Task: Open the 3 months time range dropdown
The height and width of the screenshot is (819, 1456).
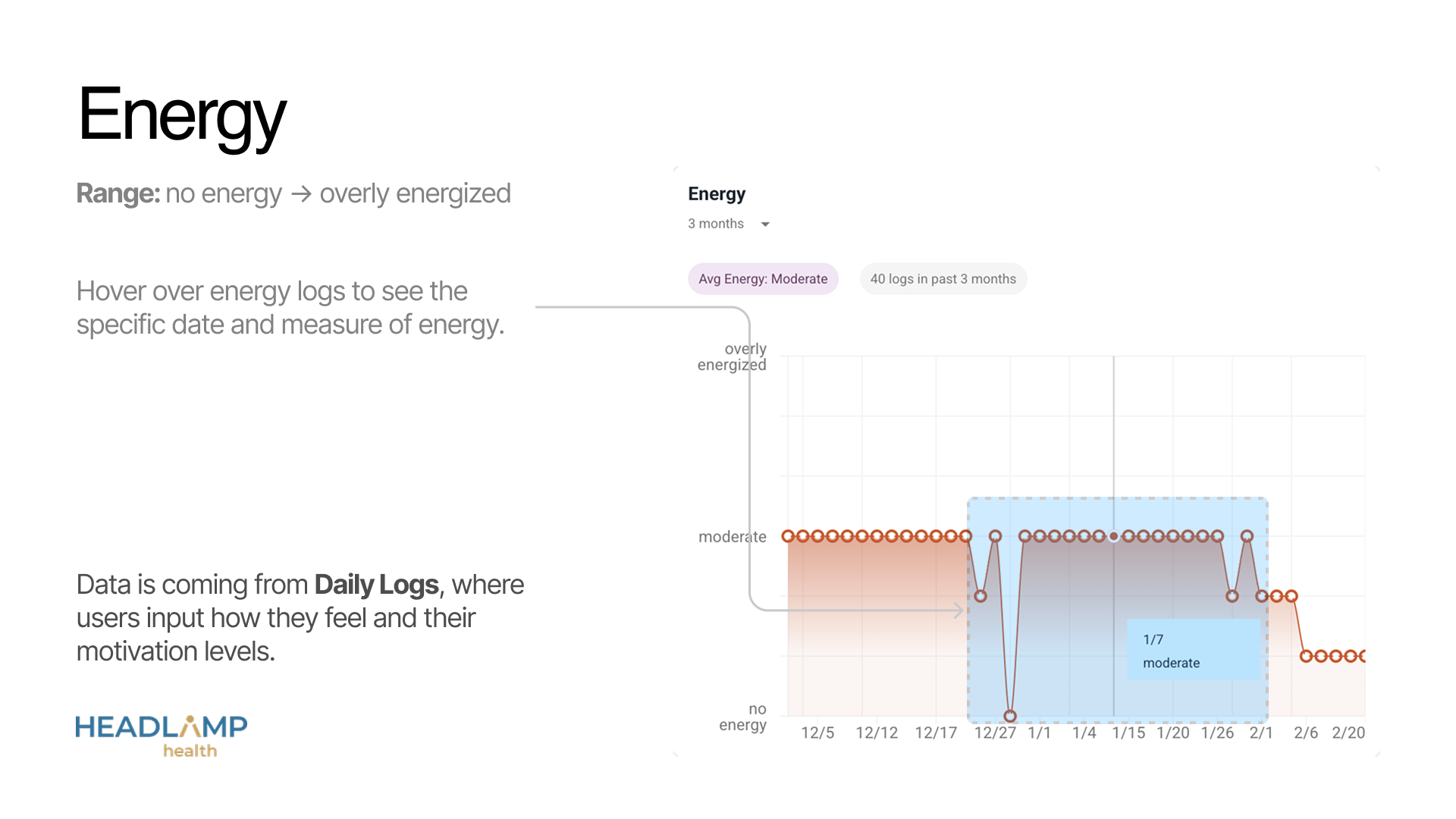Action: [x=728, y=224]
